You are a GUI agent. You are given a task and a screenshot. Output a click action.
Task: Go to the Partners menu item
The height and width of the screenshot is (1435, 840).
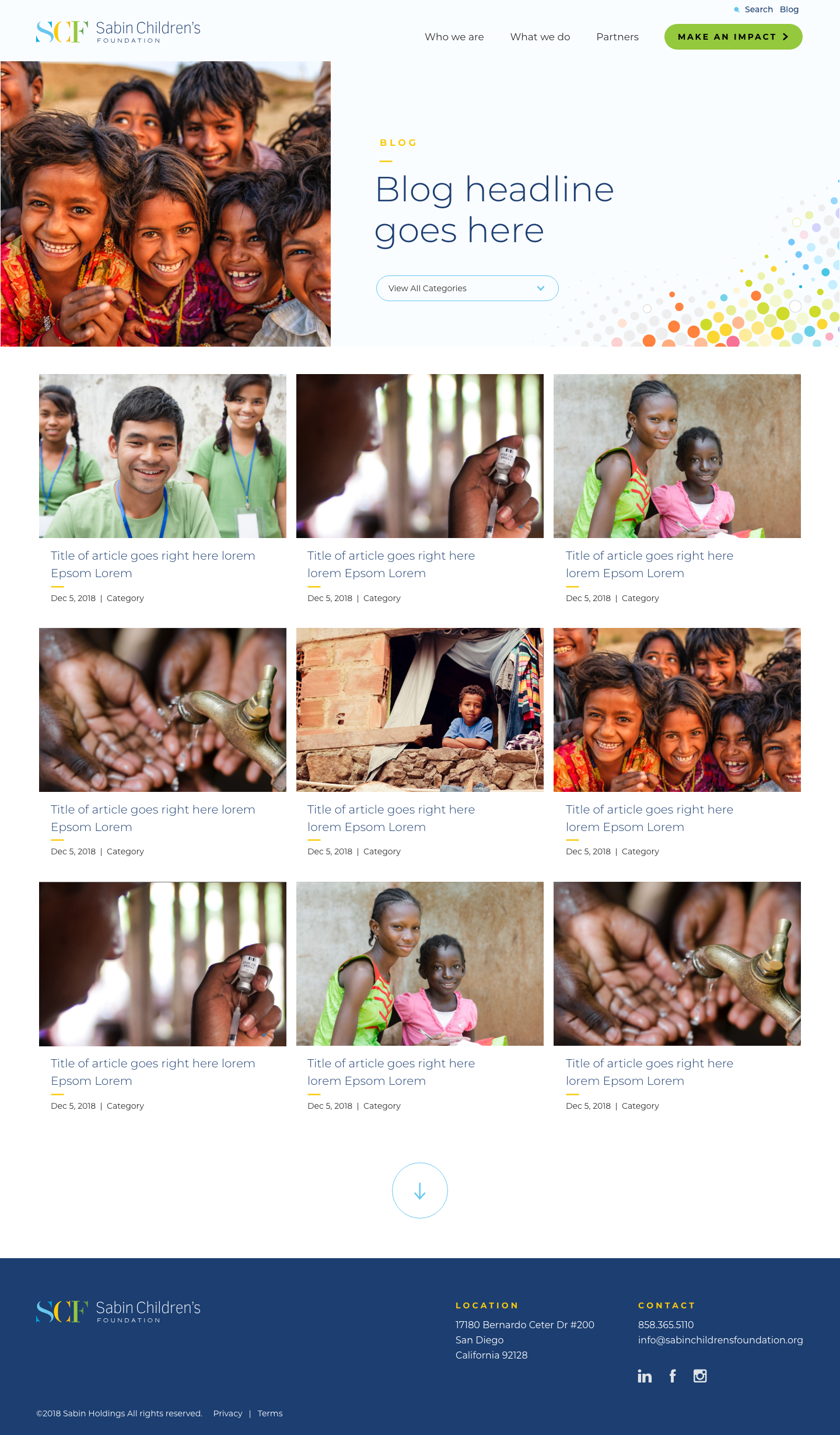coord(617,37)
